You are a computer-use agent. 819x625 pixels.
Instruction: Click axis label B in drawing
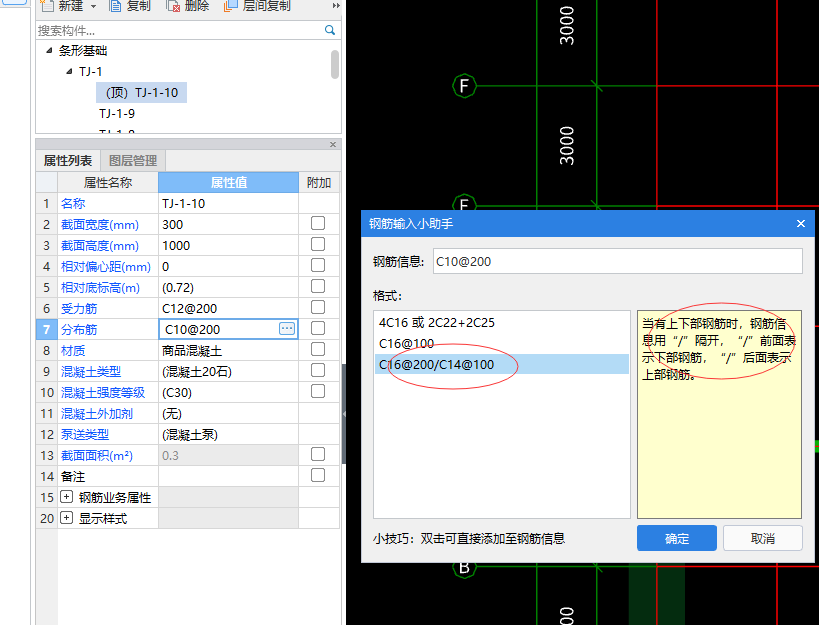[x=464, y=568]
